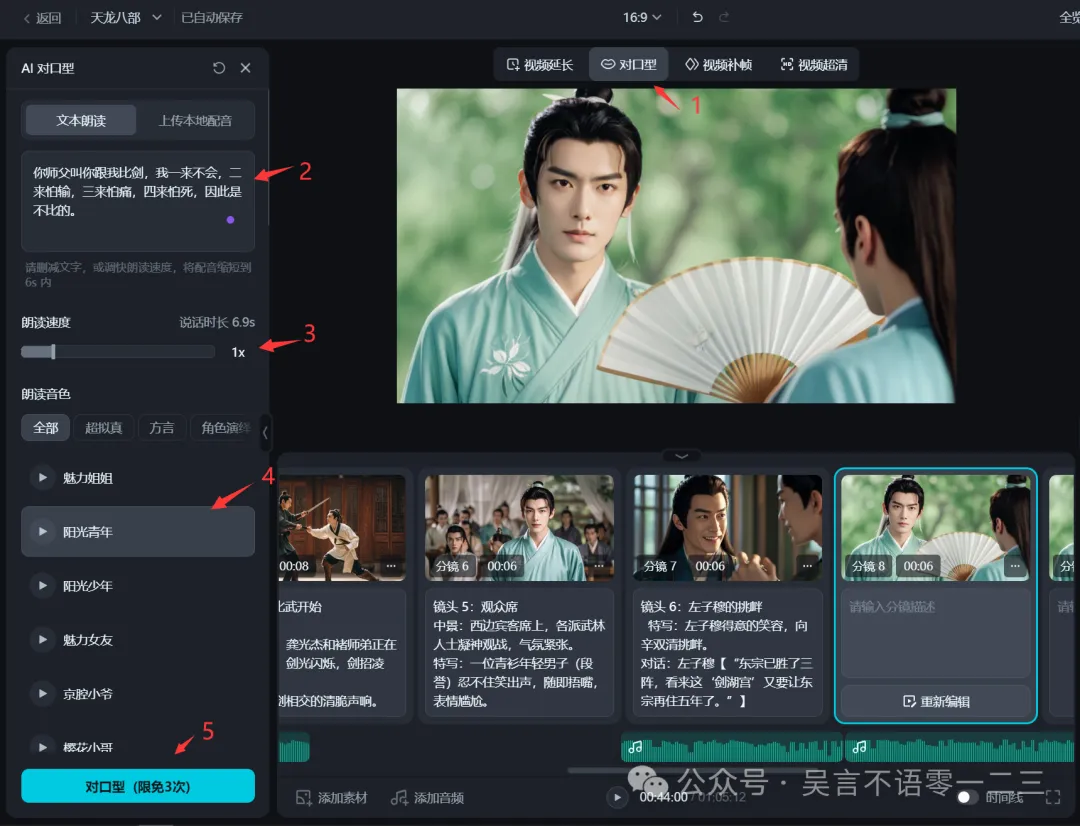Viewport: 1080px width, 826px height.
Task: Open more options on the 00:08 clip
Action: pos(391,566)
